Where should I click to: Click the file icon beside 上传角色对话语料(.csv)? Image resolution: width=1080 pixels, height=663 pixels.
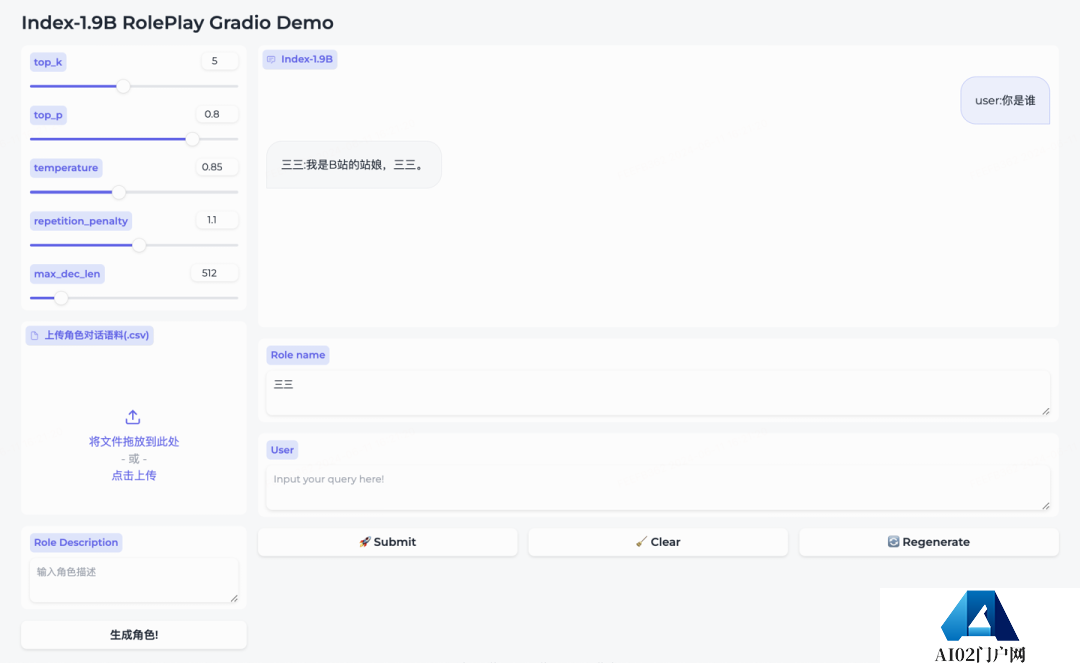34,336
